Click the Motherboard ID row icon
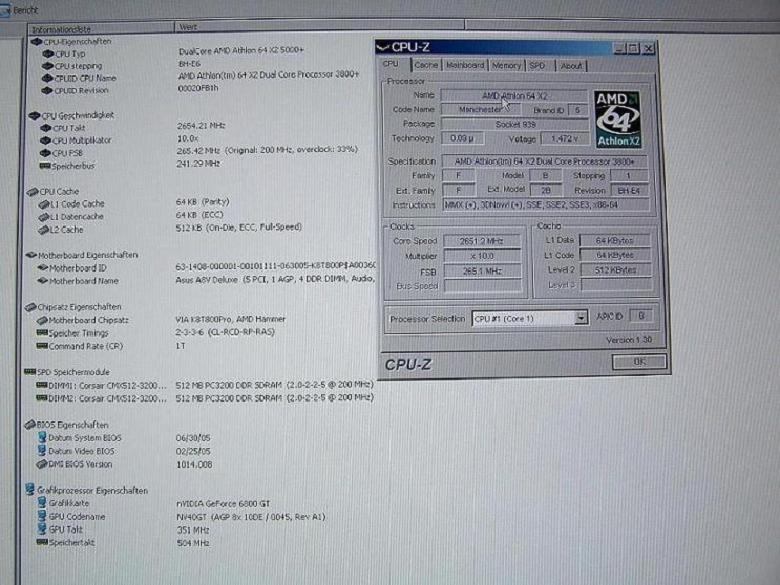The width and height of the screenshot is (780, 585). [x=42, y=268]
